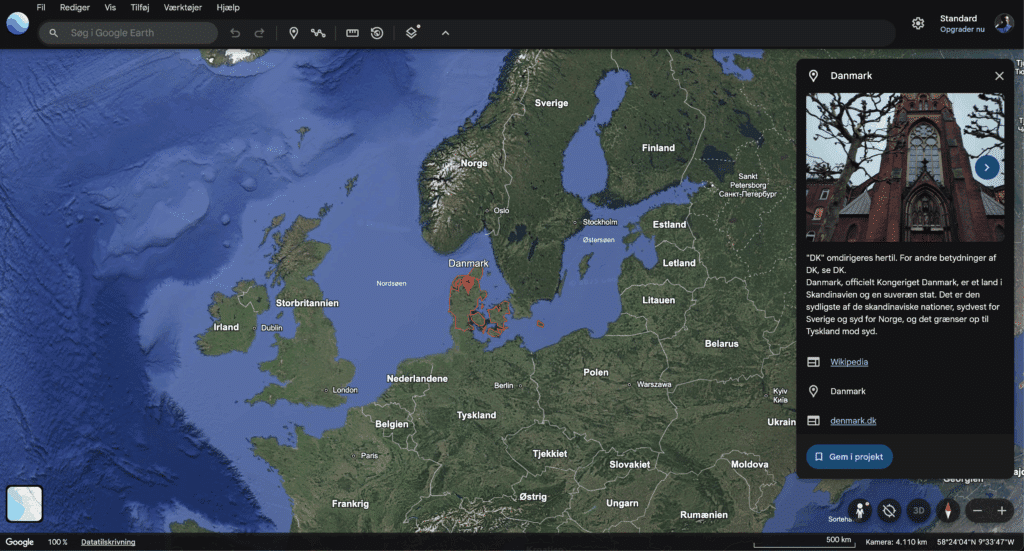Click the Danmark location row in panel
The height and width of the screenshot is (551, 1024).
click(x=905, y=391)
